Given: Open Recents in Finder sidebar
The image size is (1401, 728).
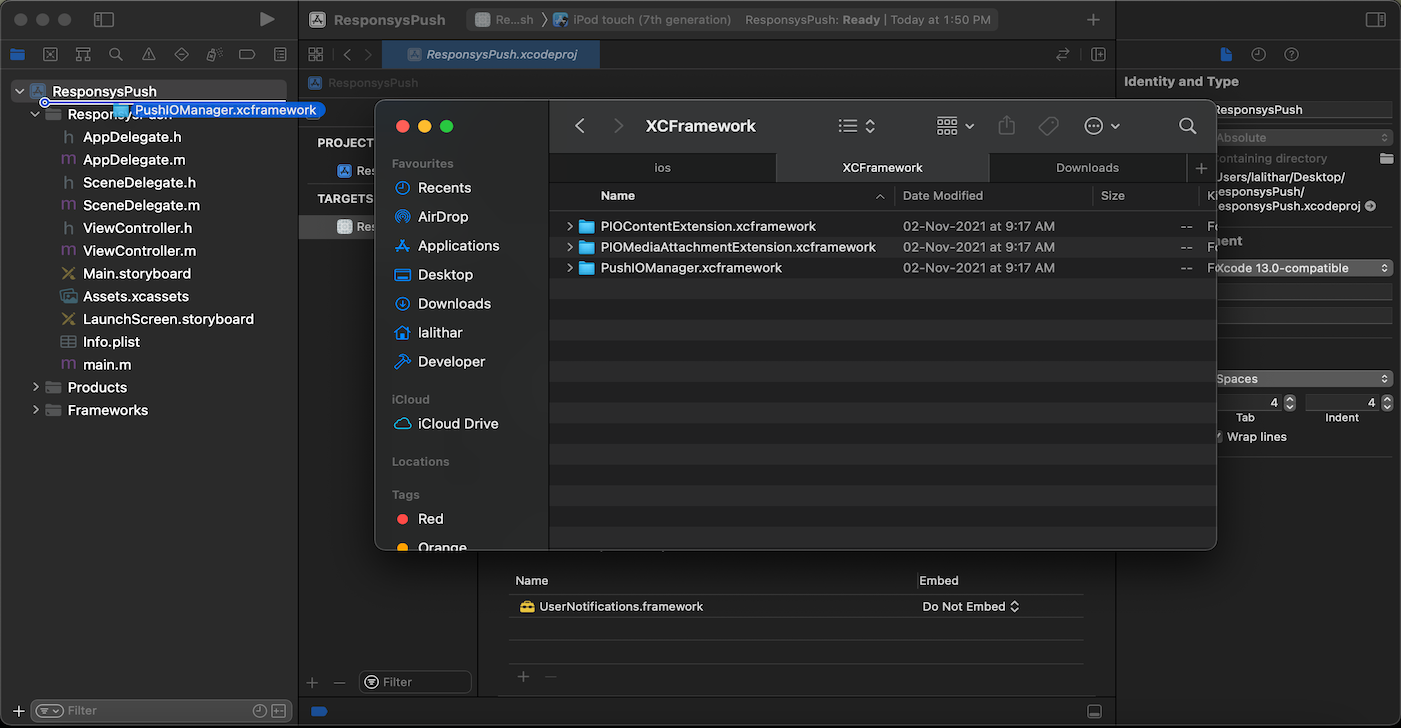Looking at the screenshot, I should [444, 188].
